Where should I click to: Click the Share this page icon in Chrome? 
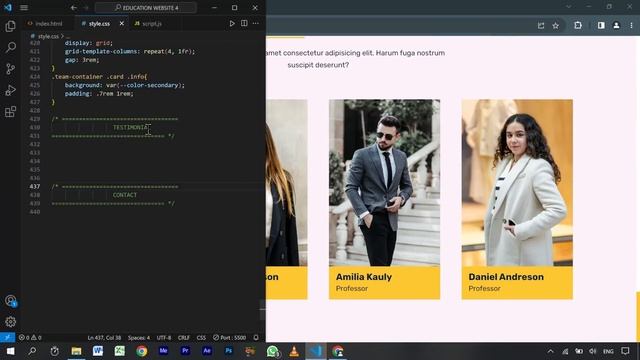tap(541, 25)
